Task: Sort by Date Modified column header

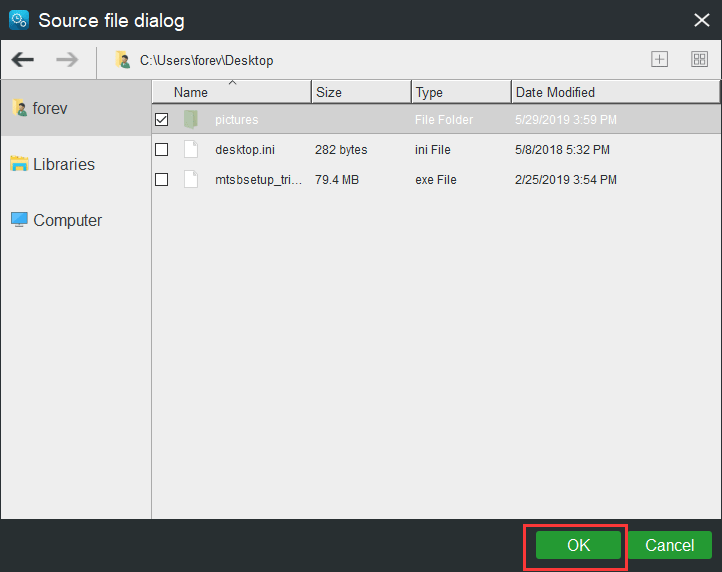Action: pyautogui.click(x=555, y=92)
